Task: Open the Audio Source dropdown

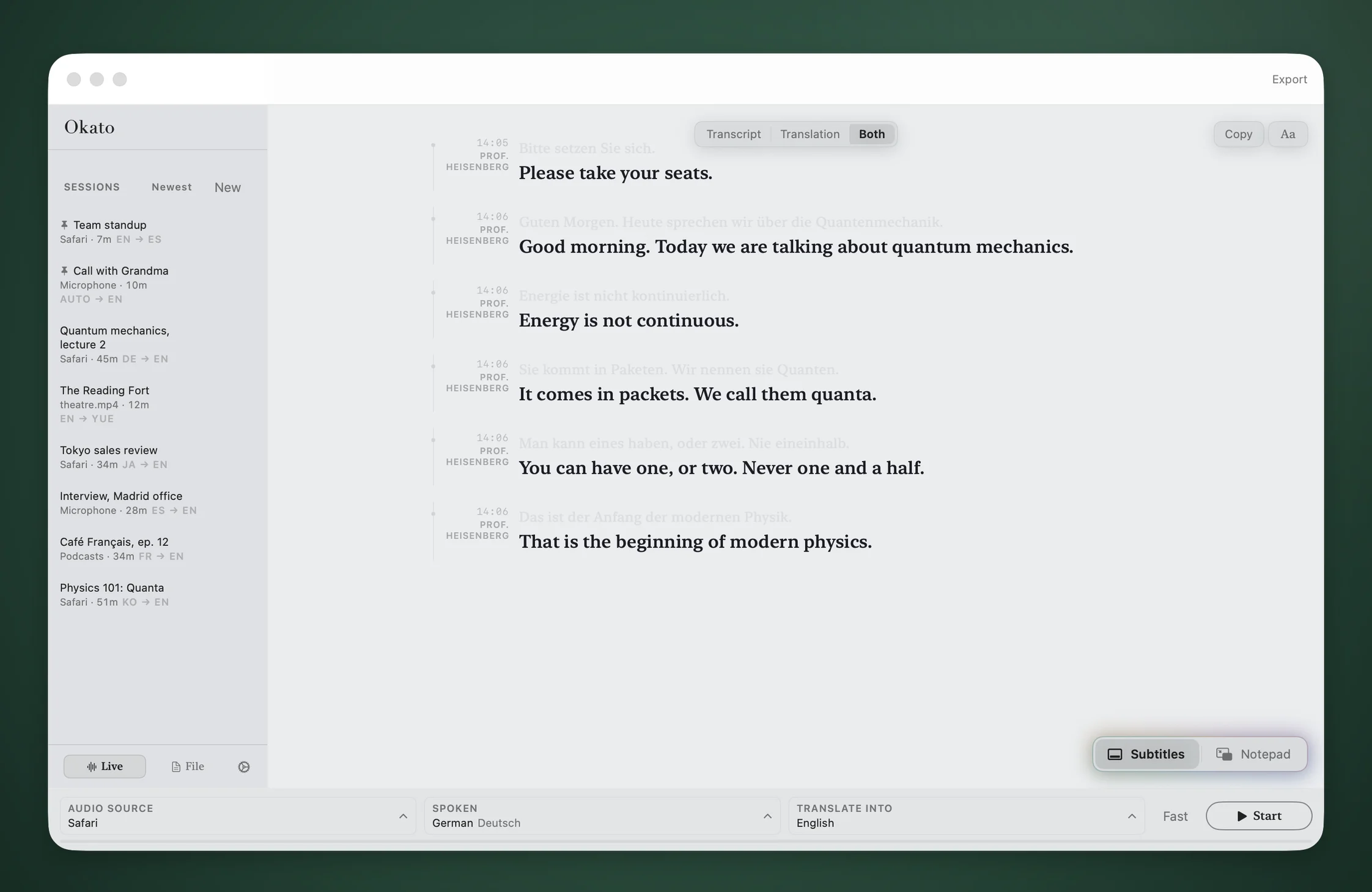Action: (x=238, y=816)
